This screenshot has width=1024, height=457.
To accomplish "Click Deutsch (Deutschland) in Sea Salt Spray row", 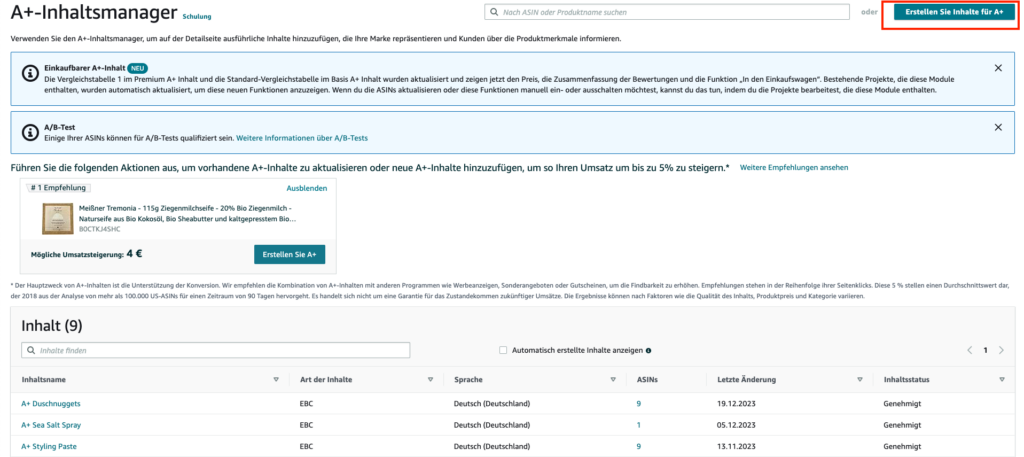I will (492, 425).
